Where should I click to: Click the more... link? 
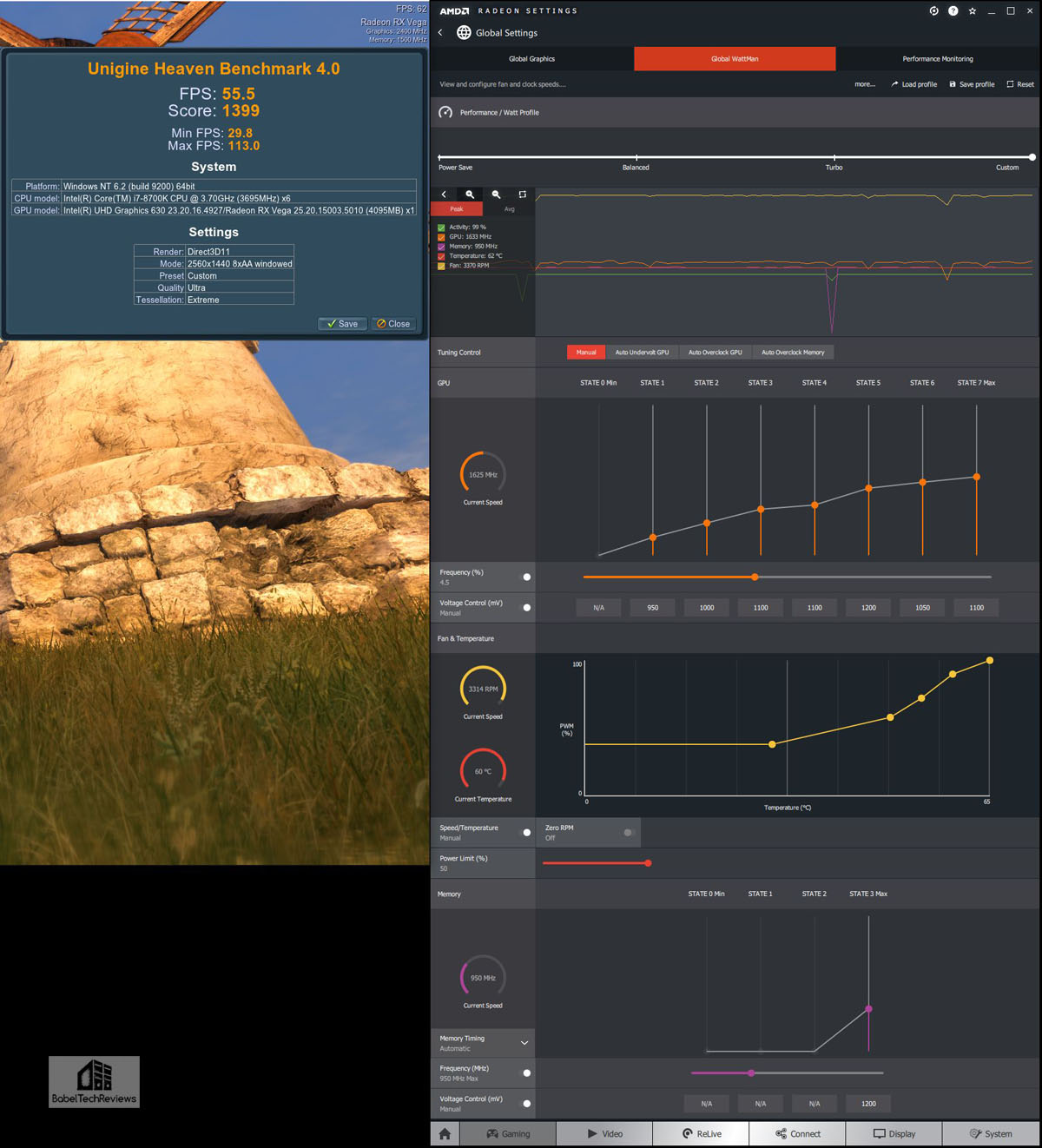coord(865,84)
